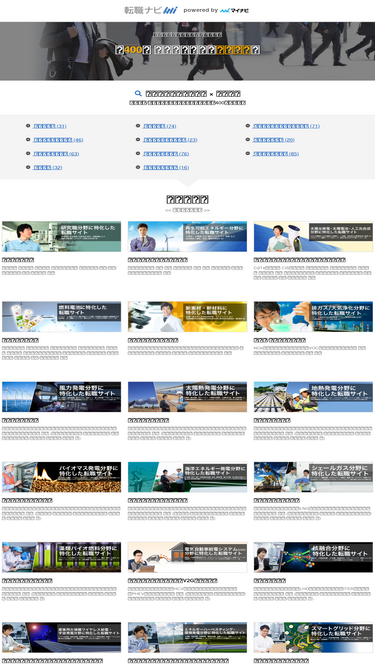The width and height of the screenshot is (375, 667).
Task: Open the 太陽熱発電分野 banner
Action: [187, 397]
